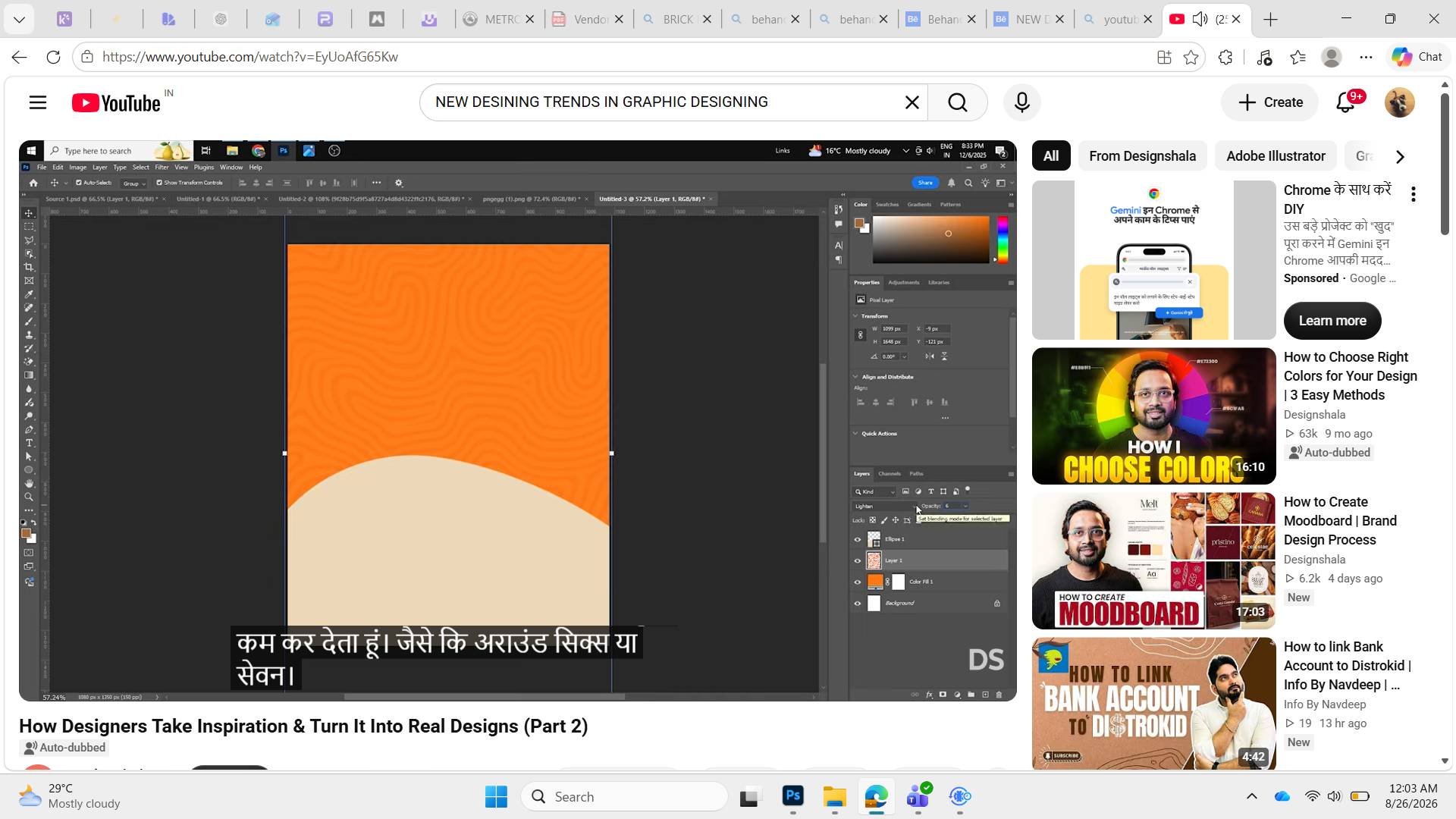Select the From Designshala filter chip
Viewport: 1456px width, 819px height.
coord(1142,156)
